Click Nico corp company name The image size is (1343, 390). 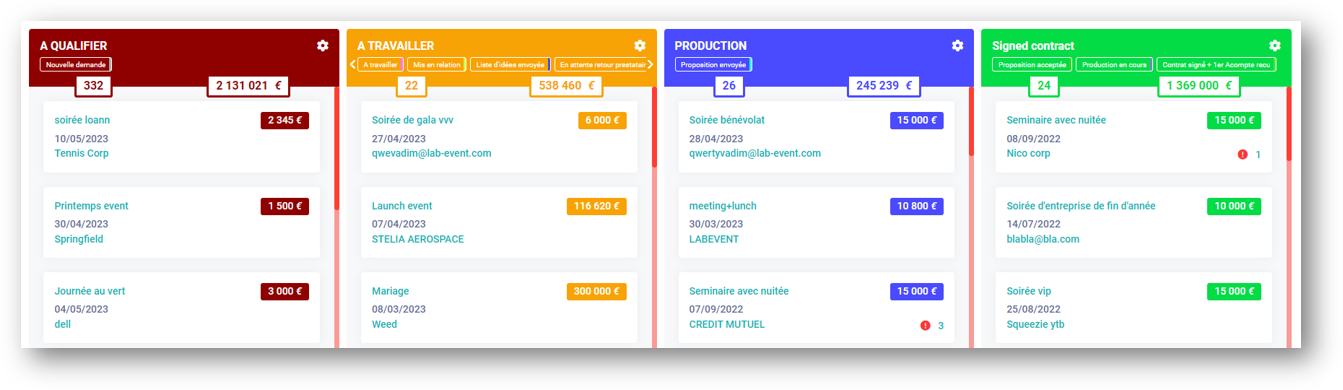[1028, 154]
